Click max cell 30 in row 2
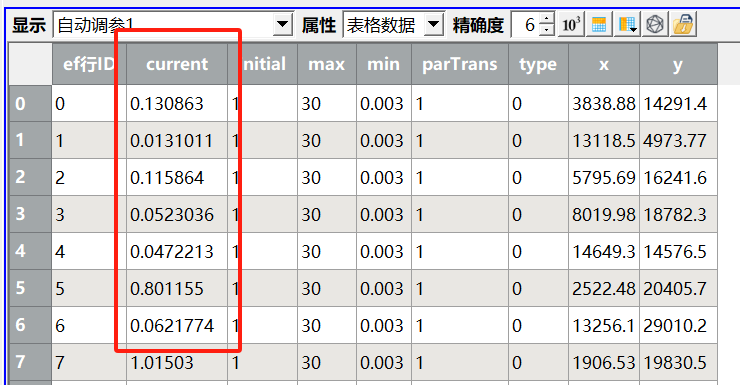The image size is (740, 385). [x=327, y=177]
